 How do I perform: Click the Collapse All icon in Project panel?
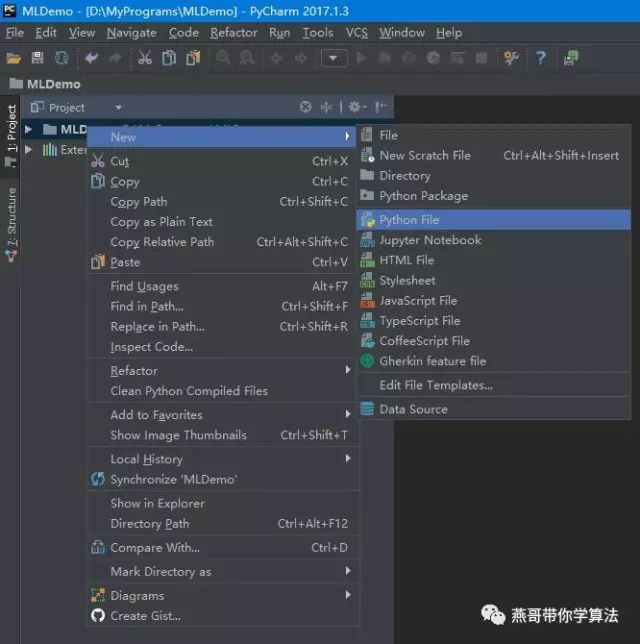pyautogui.click(x=326, y=107)
